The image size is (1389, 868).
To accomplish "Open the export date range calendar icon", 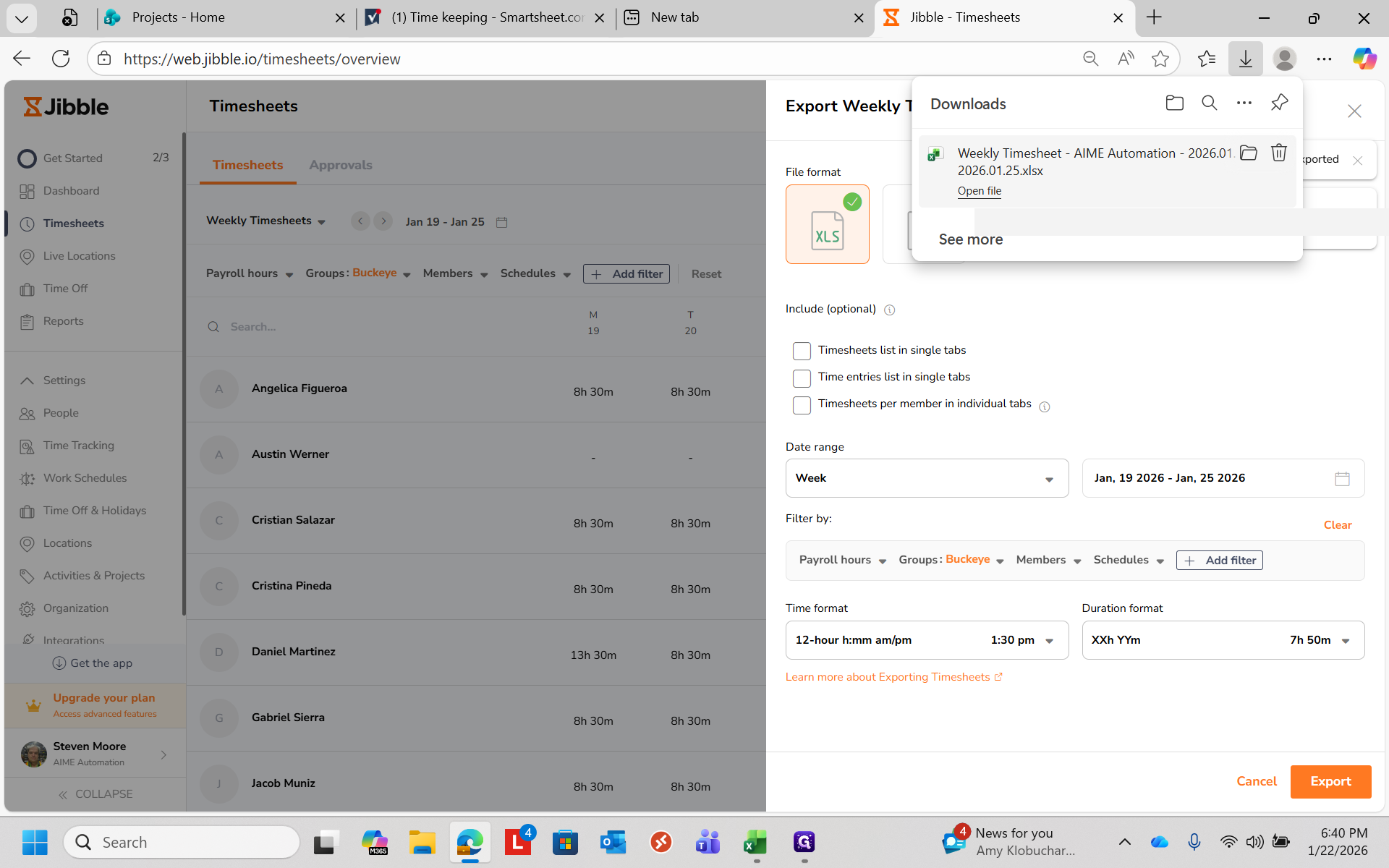I will tap(1342, 478).
